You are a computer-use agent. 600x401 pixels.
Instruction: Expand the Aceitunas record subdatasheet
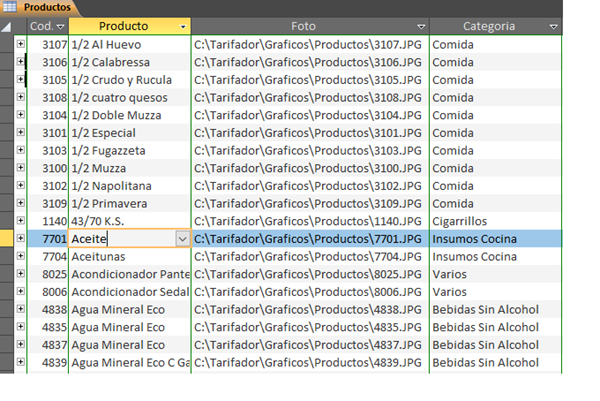tap(21, 256)
